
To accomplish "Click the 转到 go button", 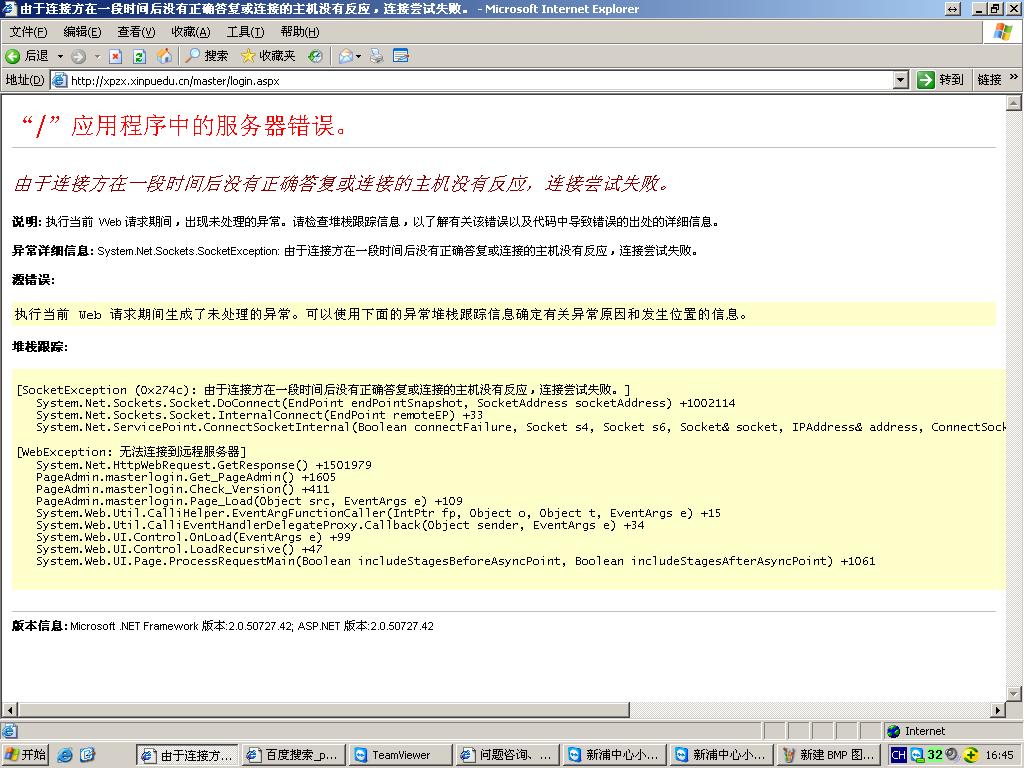I will pyautogui.click(x=941, y=80).
